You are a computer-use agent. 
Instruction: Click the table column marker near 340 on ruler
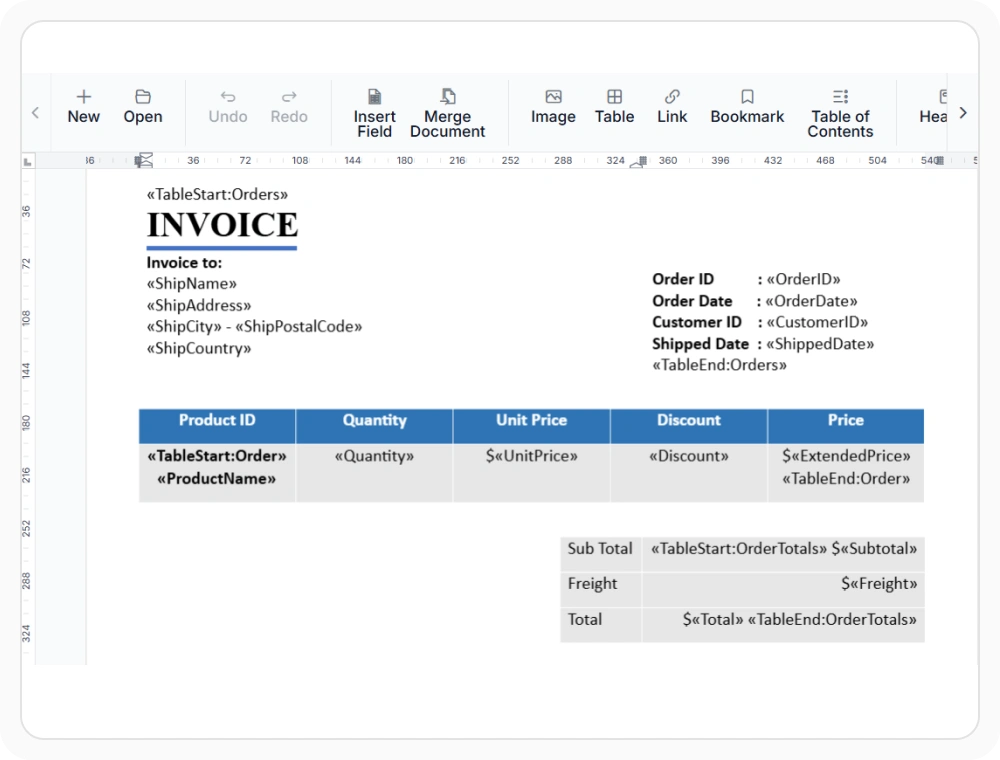[x=643, y=161]
